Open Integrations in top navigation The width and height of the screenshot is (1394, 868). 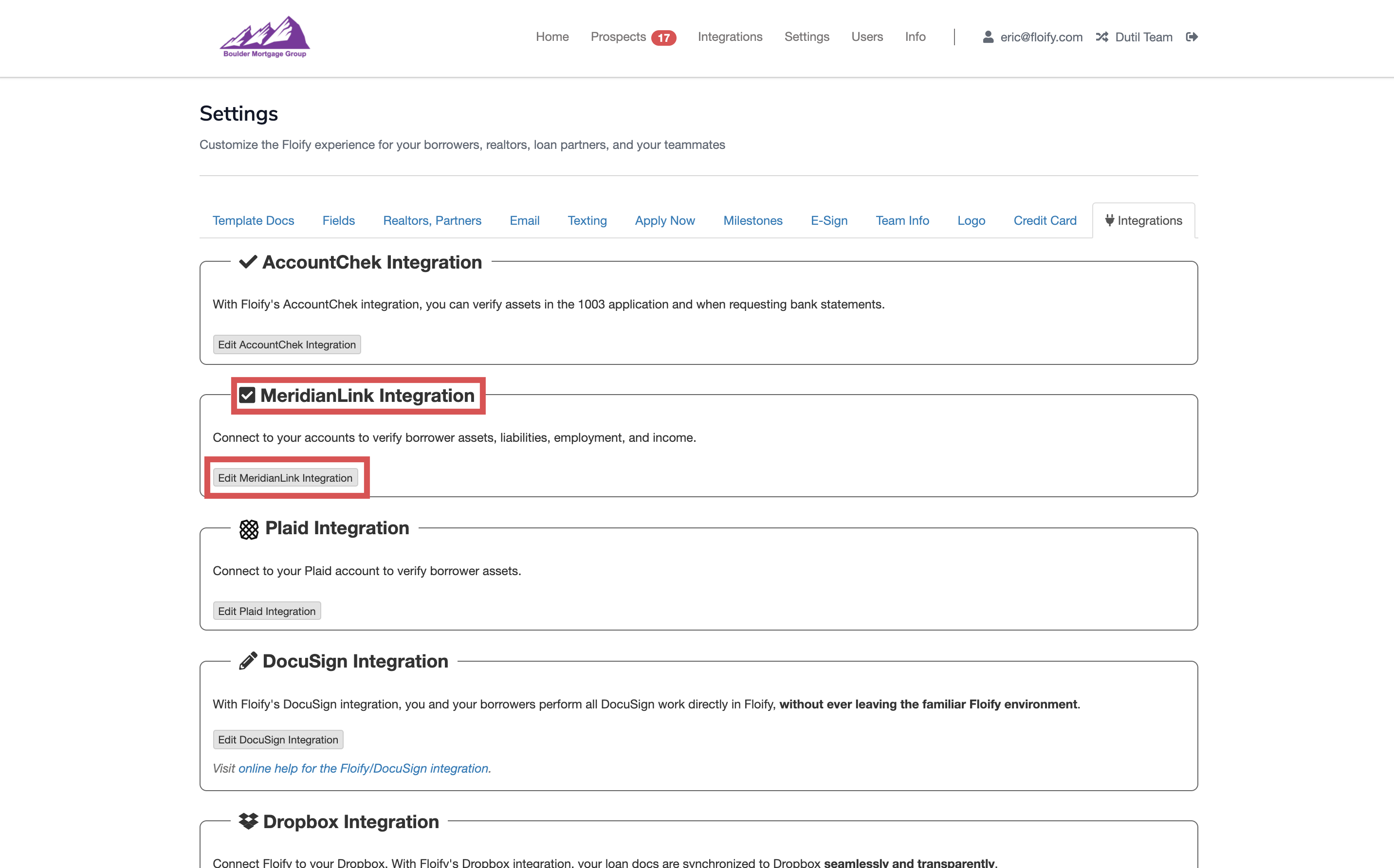pyautogui.click(x=730, y=37)
